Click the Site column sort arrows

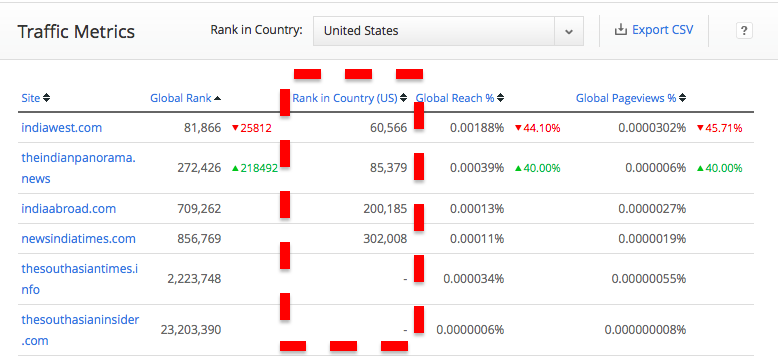(x=47, y=98)
